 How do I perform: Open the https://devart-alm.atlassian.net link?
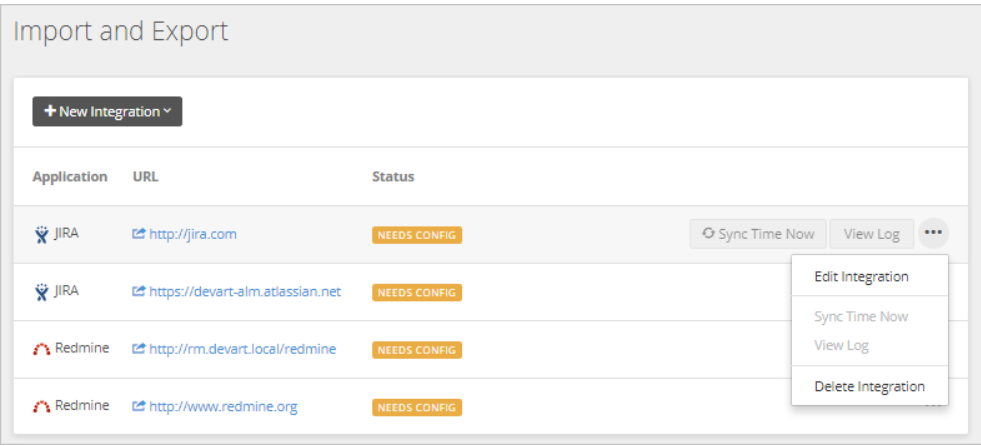click(245, 291)
